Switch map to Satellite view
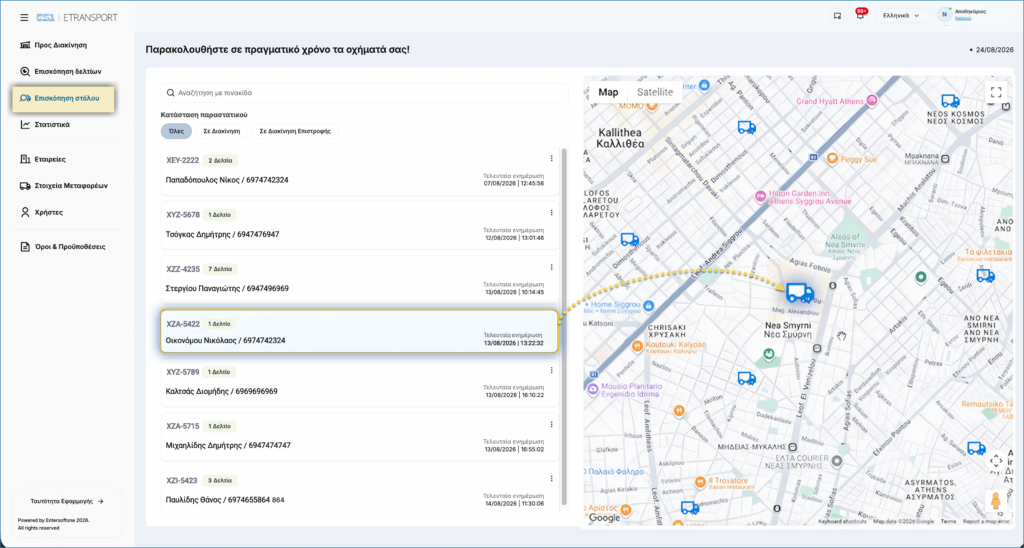The width and height of the screenshot is (1024, 548). (654, 92)
